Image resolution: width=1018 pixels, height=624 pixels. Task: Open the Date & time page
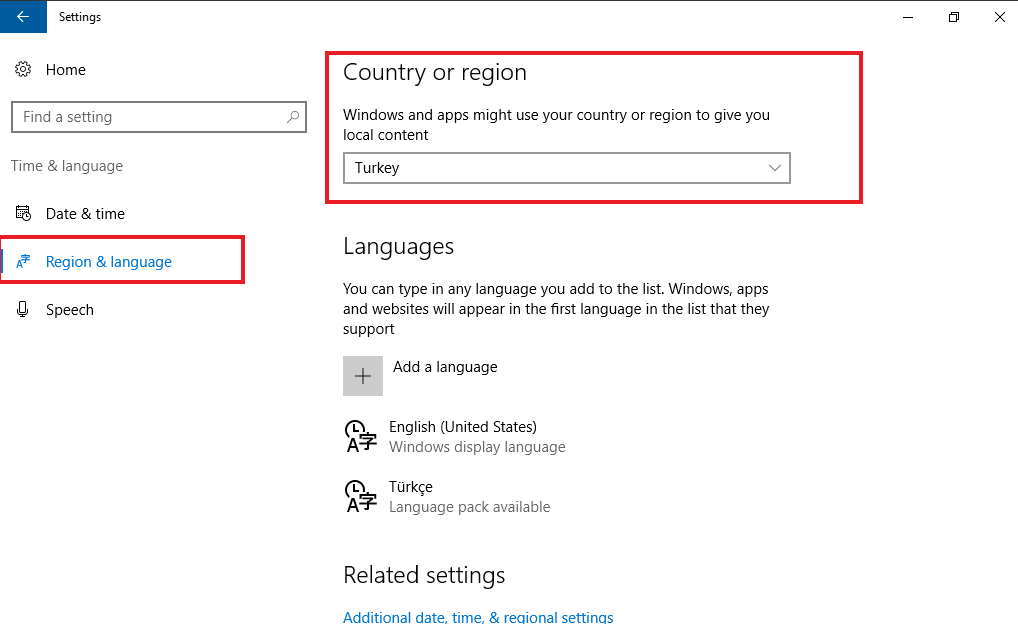click(85, 214)
